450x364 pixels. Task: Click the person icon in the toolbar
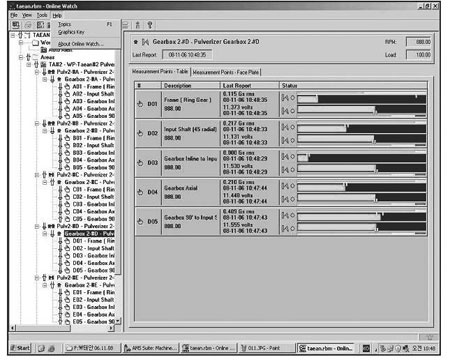click(x=138, y=25)
